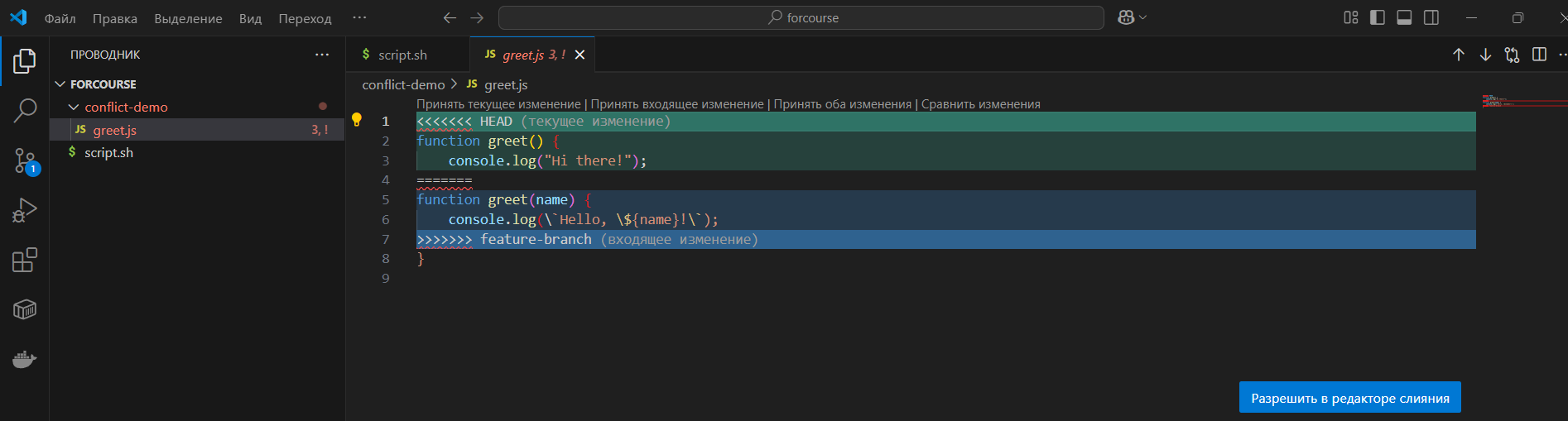The image size is (1568, 421).
Task: Toggle the bottom panel visibility
Action: click(1404, 17)
